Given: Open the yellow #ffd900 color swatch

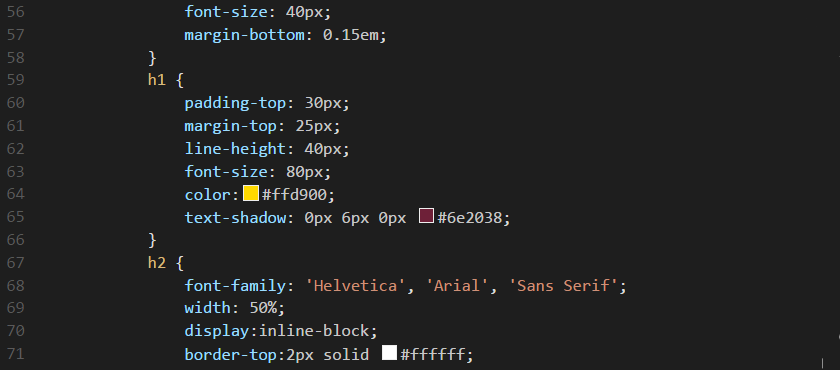Looking at the screenshot, I should (x=251, y=193).
